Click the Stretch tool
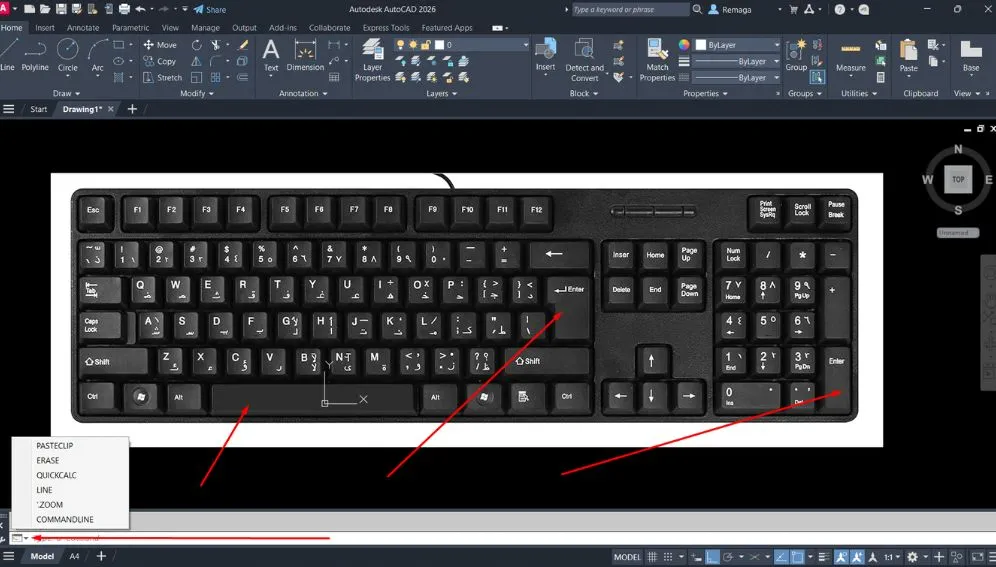Screen dimensions: 996x567 click(x=163, y=77)
